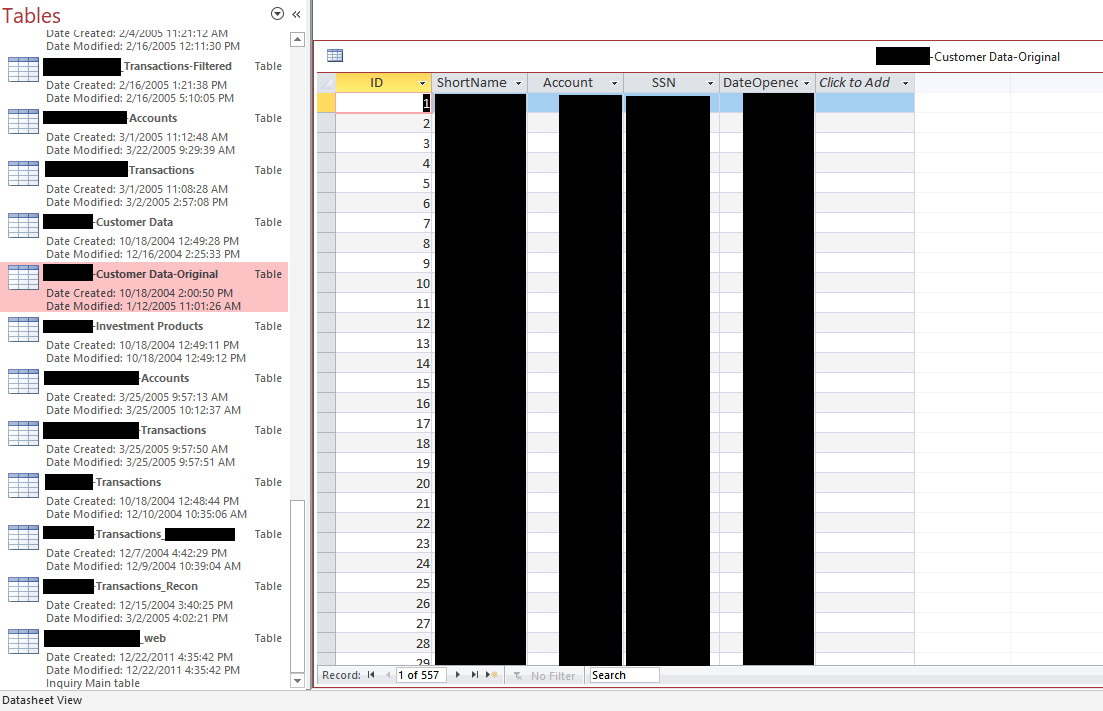Image resolution: width=1103 pixels, height=711 pixels.
Task: Select row selector for record 1
Action: click(x=326, y=103)
